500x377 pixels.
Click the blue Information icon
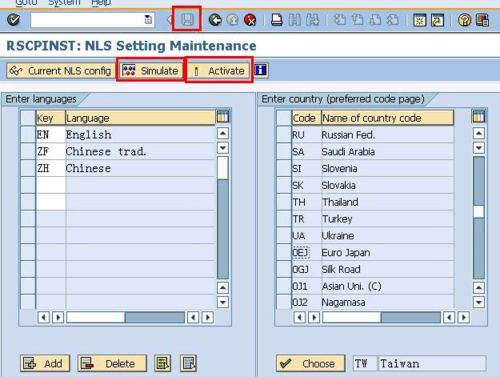pyautogui.click(x=261, y=70)
